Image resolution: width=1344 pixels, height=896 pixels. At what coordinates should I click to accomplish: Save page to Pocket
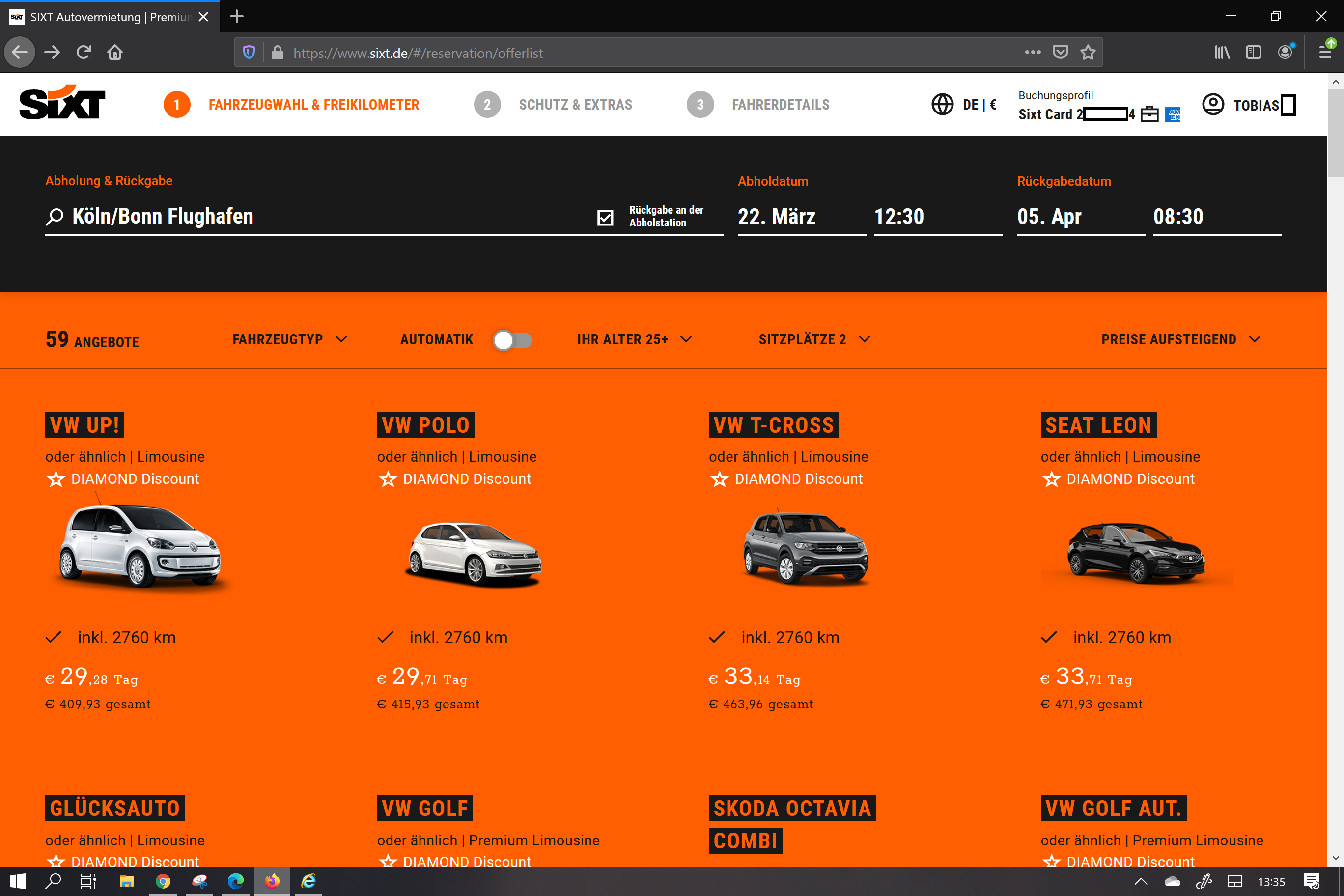coord(1061,53)
